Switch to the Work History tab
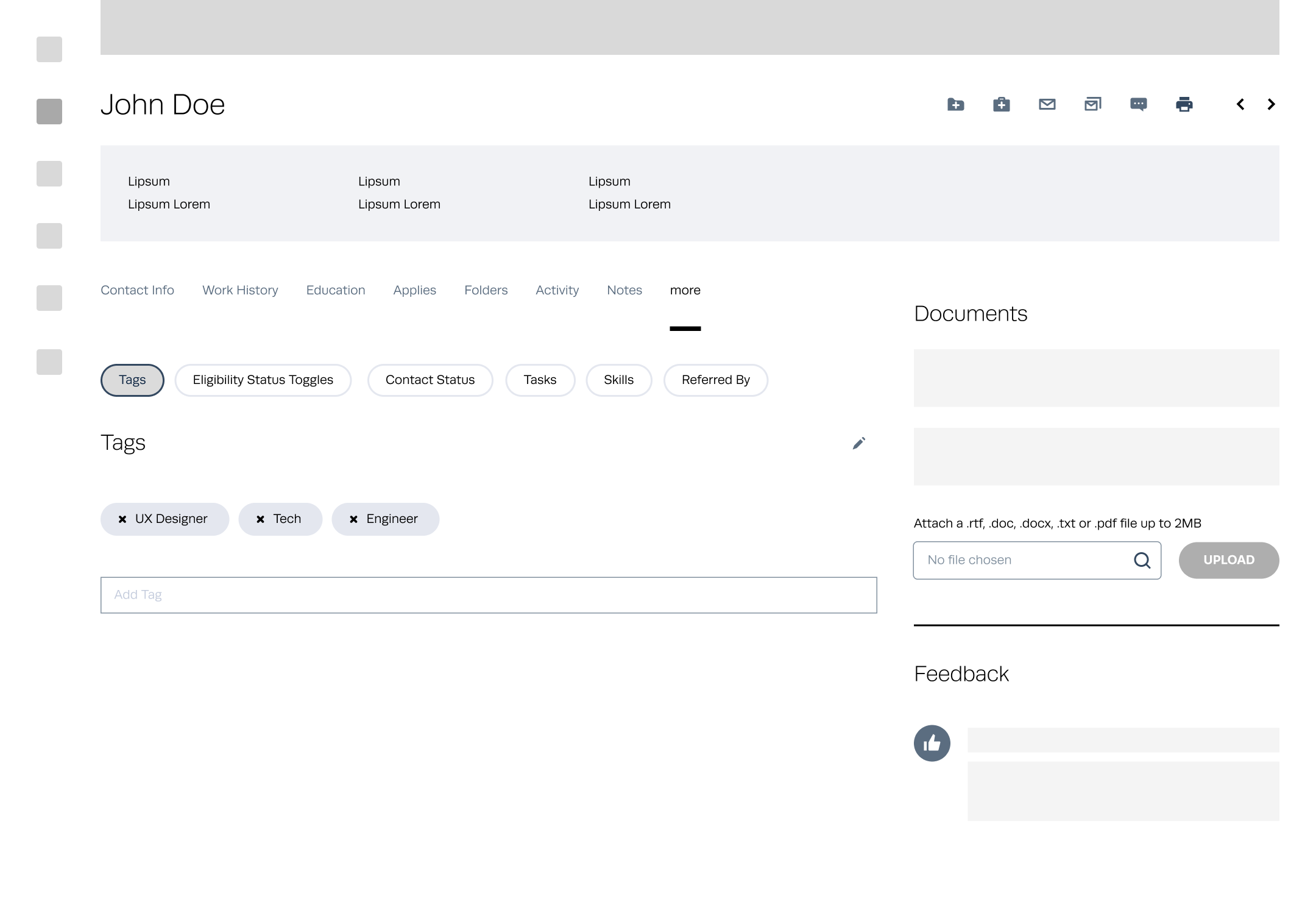Screen dimensions: 1316x924 240,291
